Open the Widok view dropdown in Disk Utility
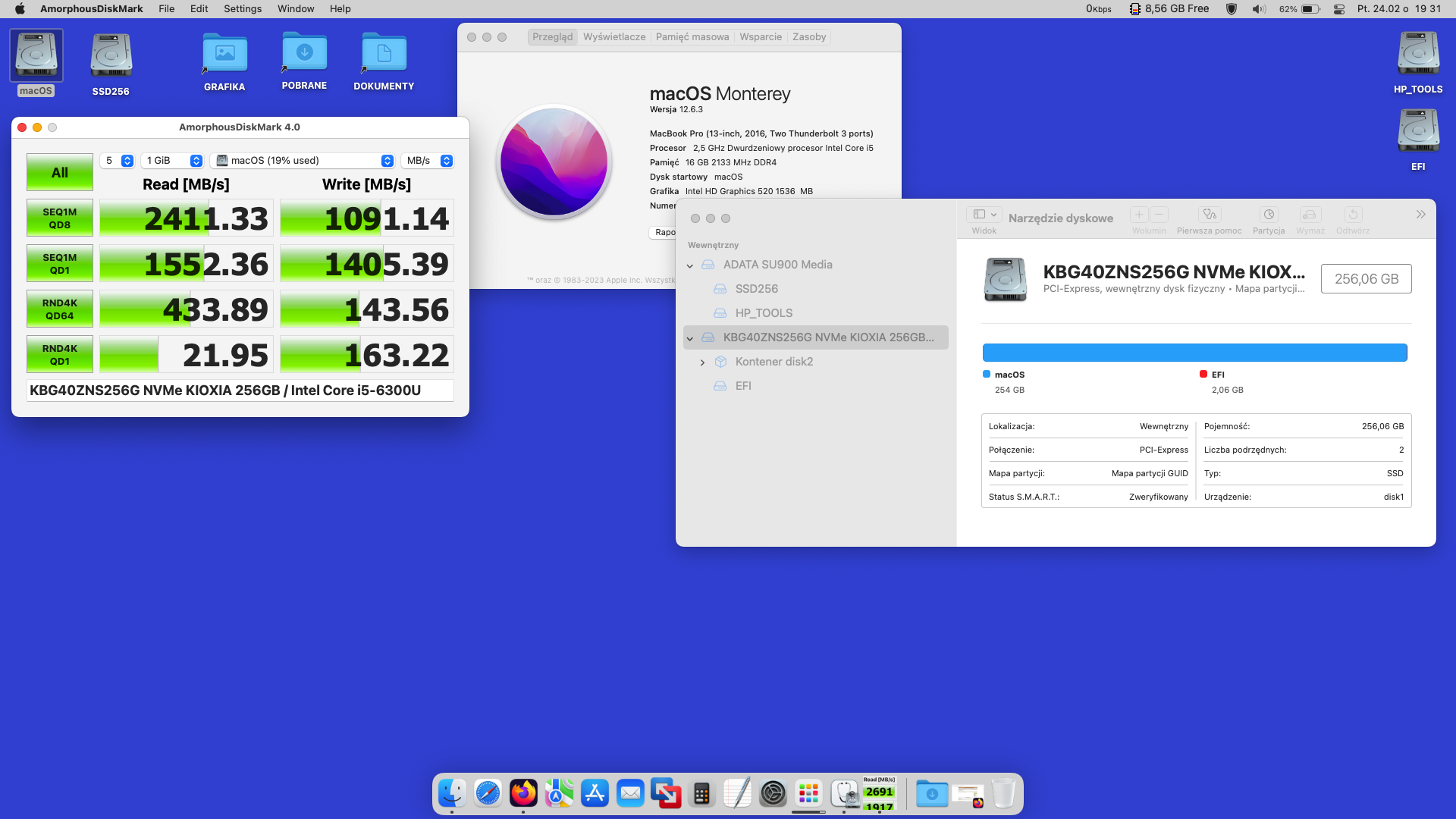This screenshot has height=819, width=1456. pyautogui.click(x=986, y=215)
